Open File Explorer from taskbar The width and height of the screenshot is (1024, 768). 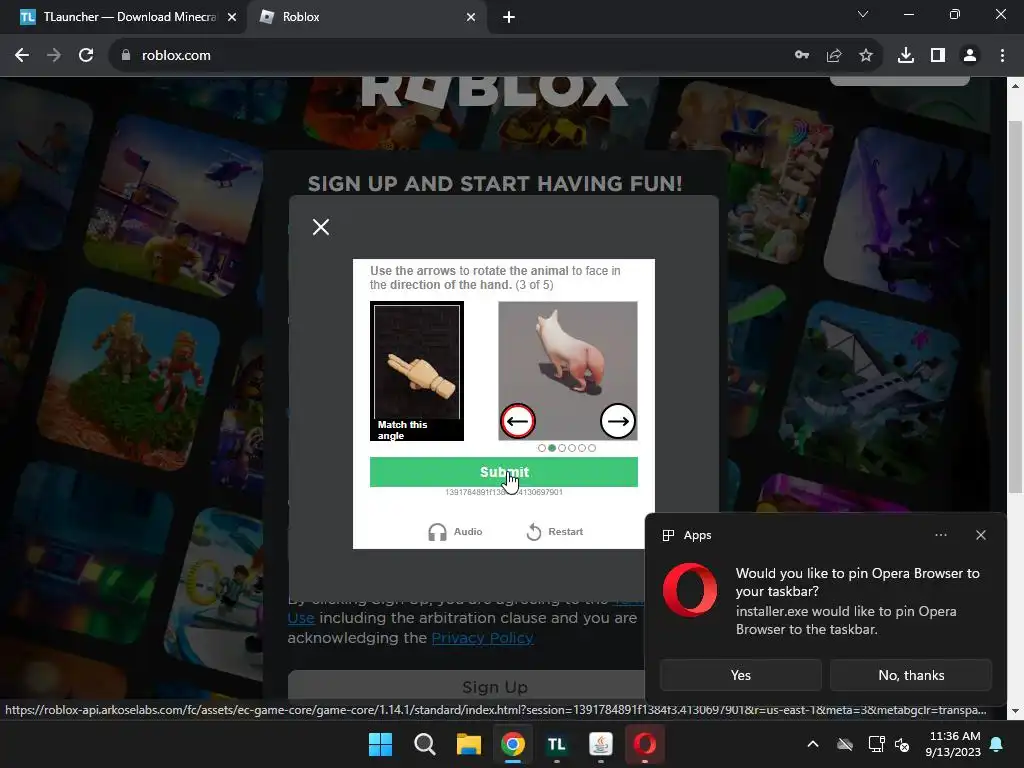(468, 744)
